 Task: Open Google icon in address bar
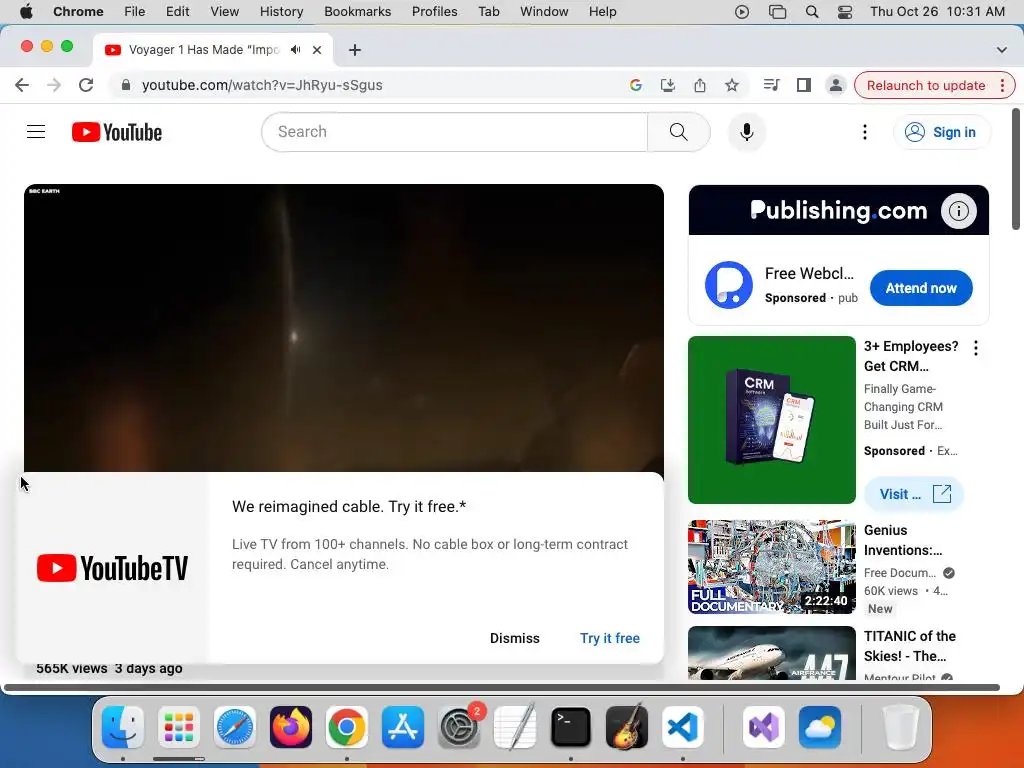pos(635,85)
